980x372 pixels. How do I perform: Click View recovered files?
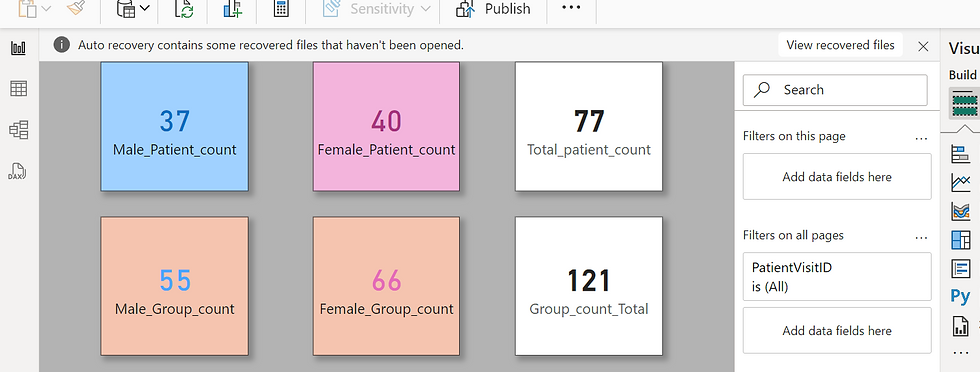pos(840,45)
